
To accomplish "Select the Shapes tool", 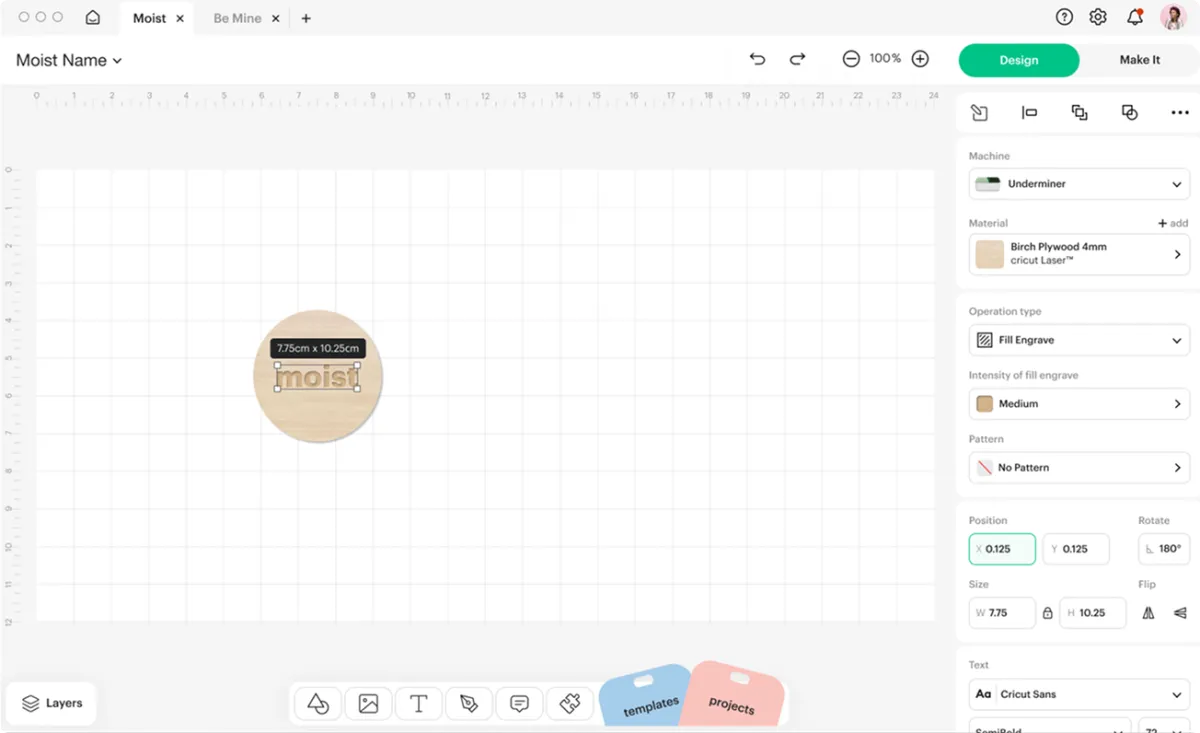I will pos(318,704).
